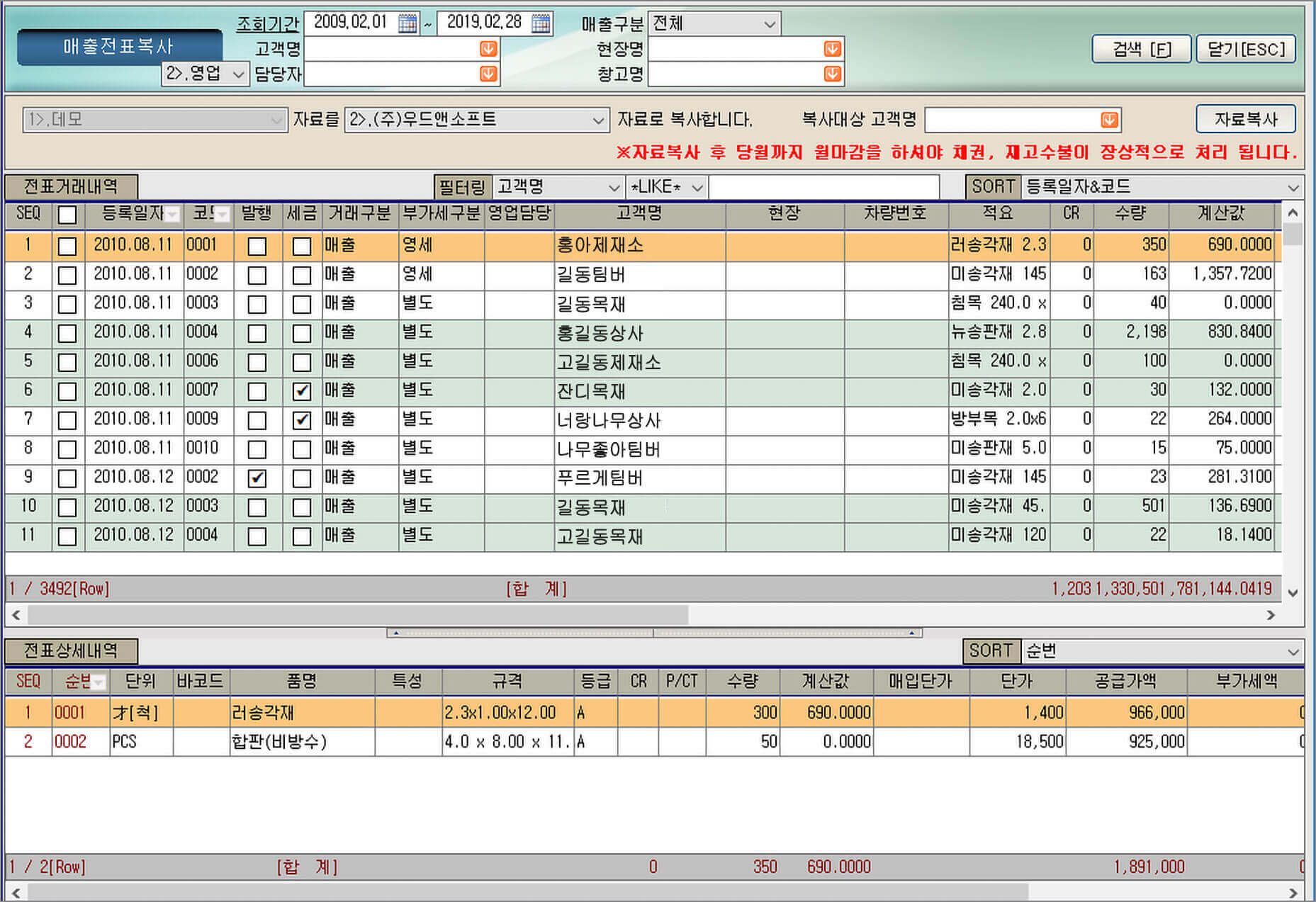The image size is (1316, 902).
Task: Click the 공급가액 column header
Action: tap(1126, 681)
